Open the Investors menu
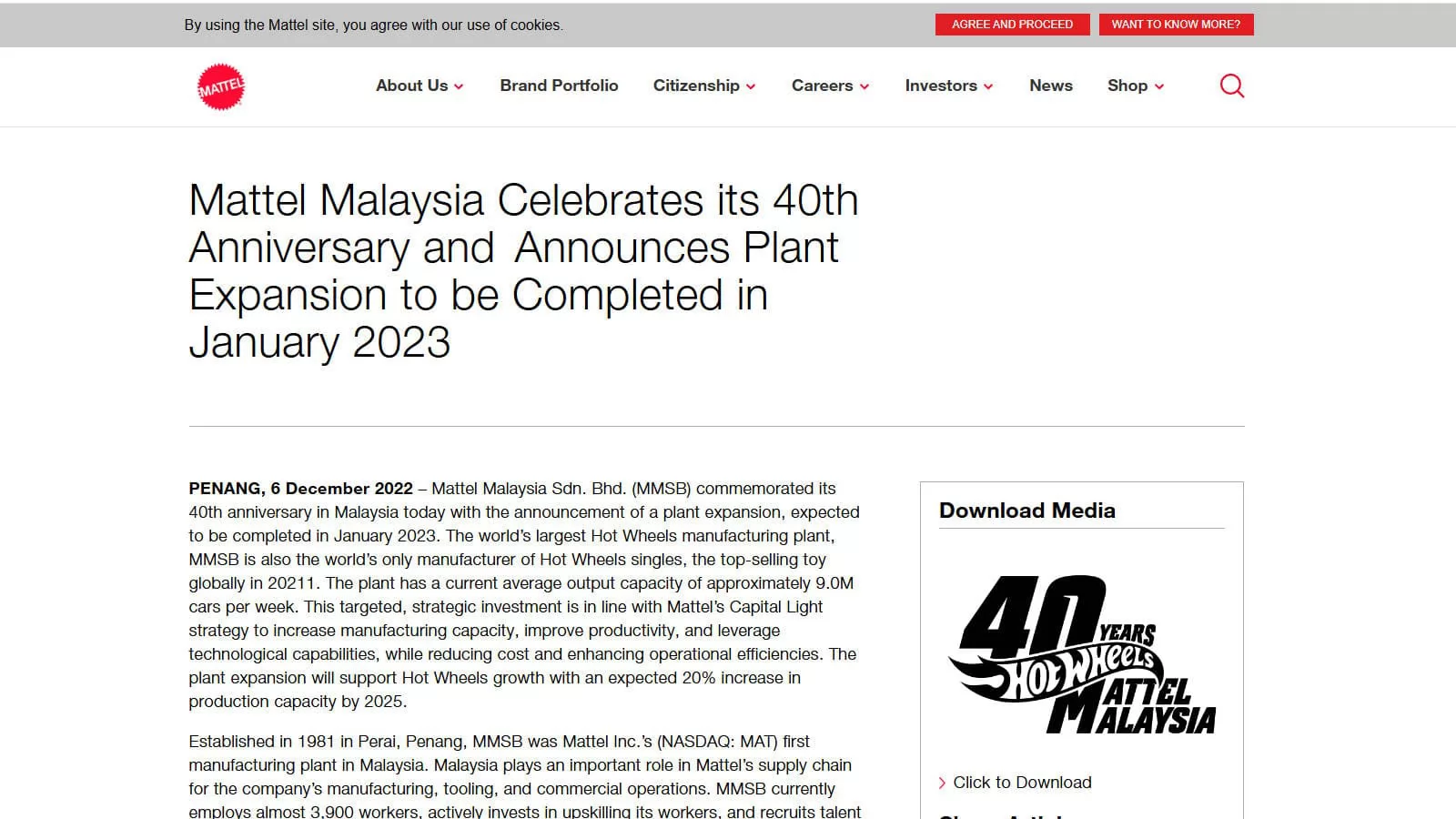The height and width of the screenshot is (819, 1456). (x=941, y=86)
